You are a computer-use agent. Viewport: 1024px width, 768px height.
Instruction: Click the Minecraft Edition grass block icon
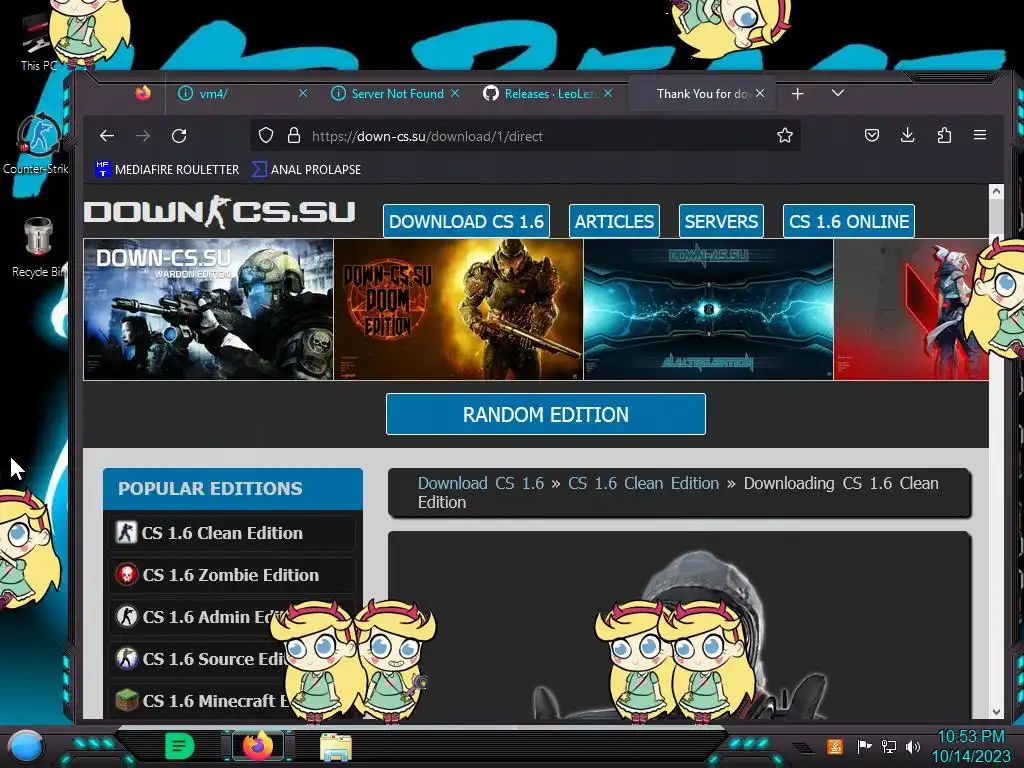pos(127,700)
